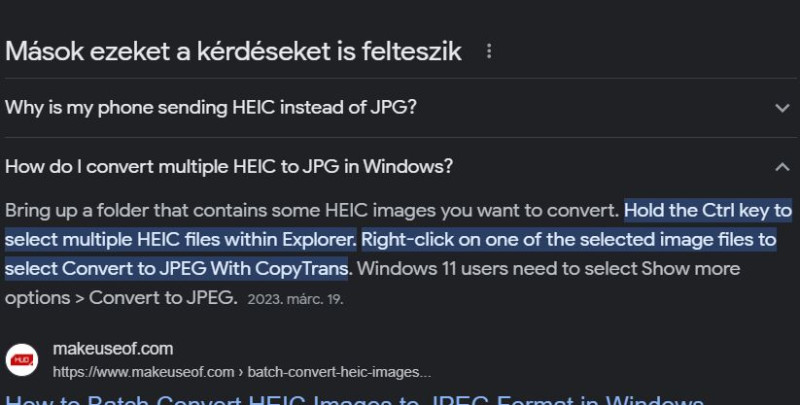
Task: Click the makeuseof.com site name
Action: (x=113, y=349)
